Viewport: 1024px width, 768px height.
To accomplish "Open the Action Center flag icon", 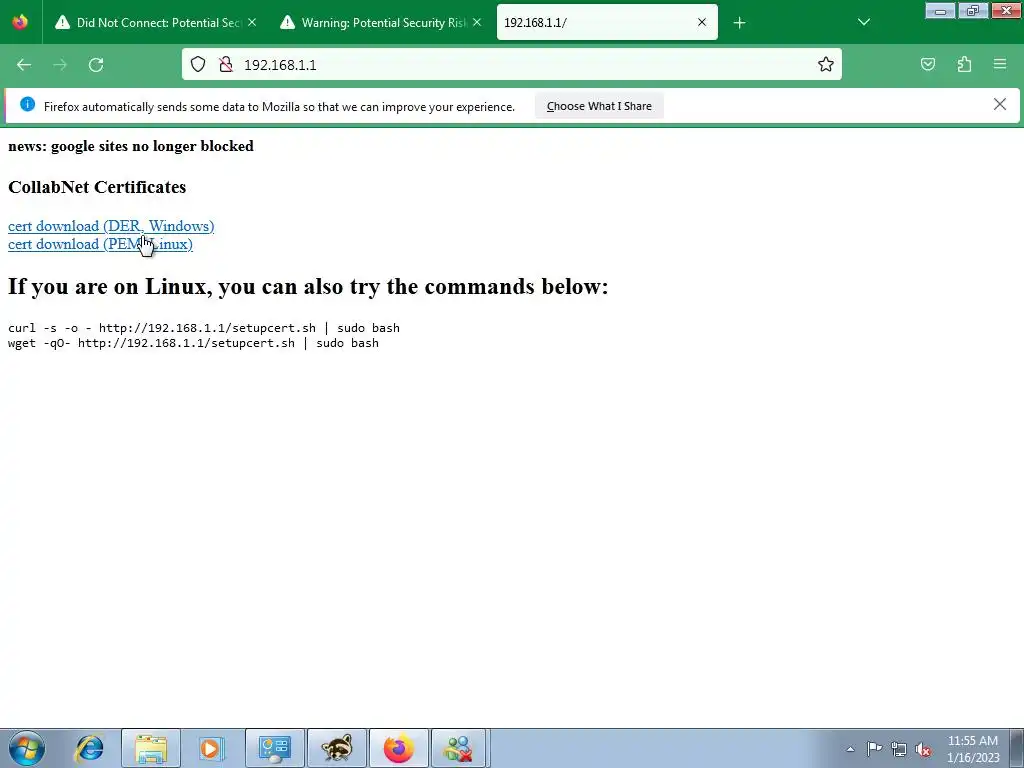I will click(874, 749).
